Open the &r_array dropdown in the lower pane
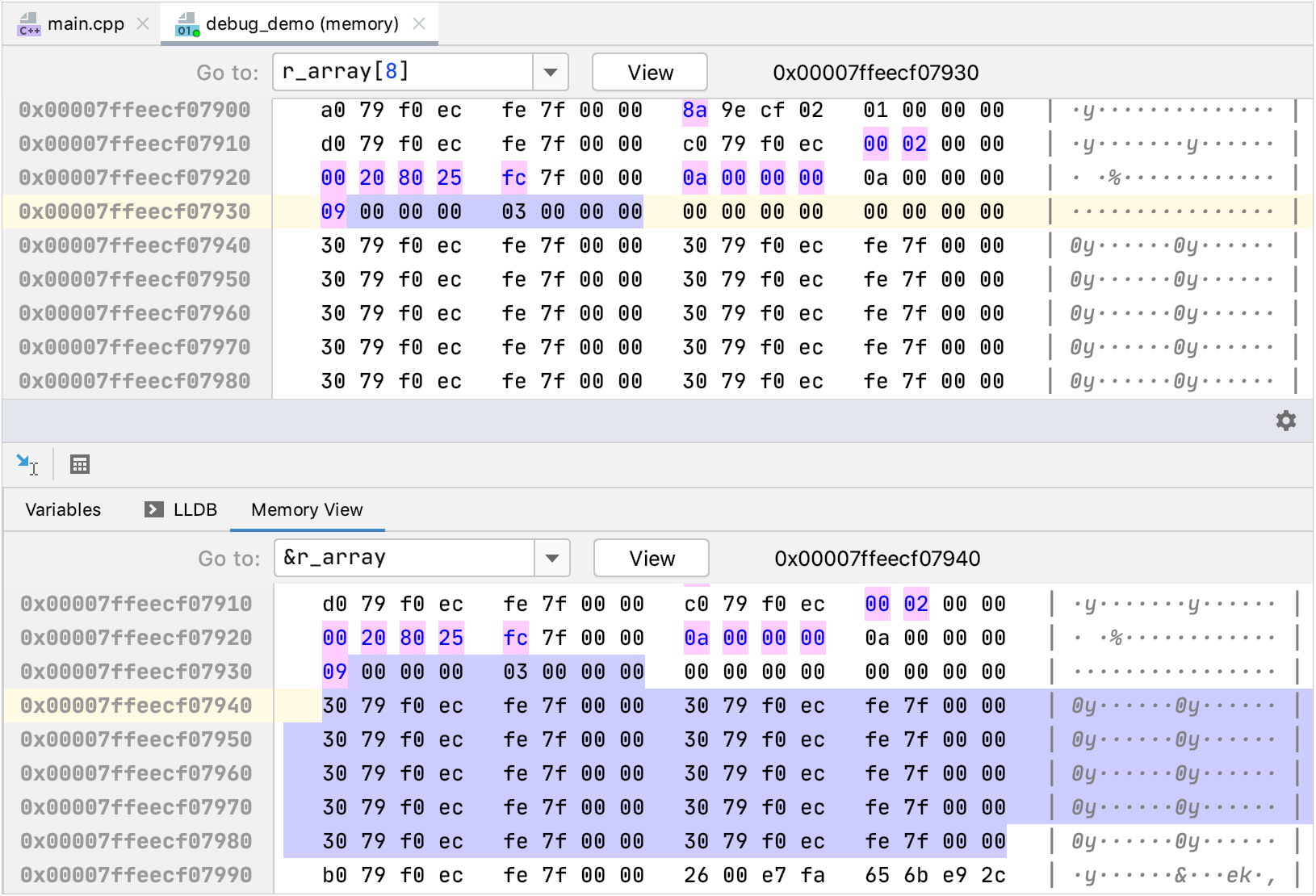 point(551,558)
